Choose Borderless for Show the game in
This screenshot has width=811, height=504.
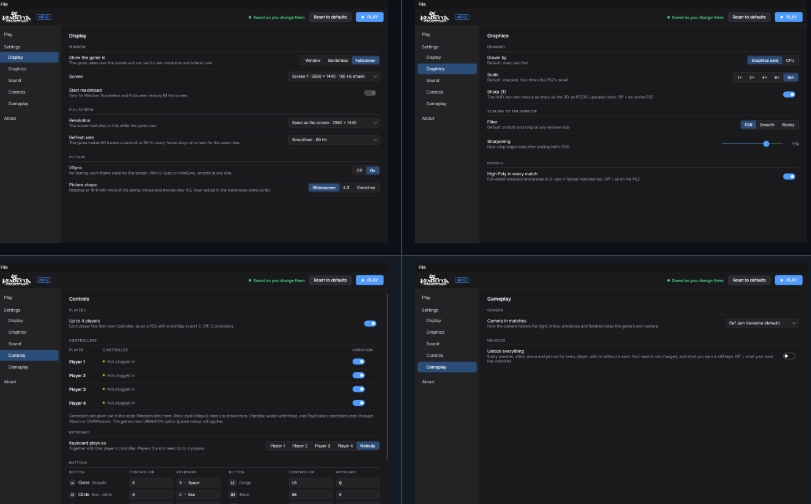coord(338,61)
